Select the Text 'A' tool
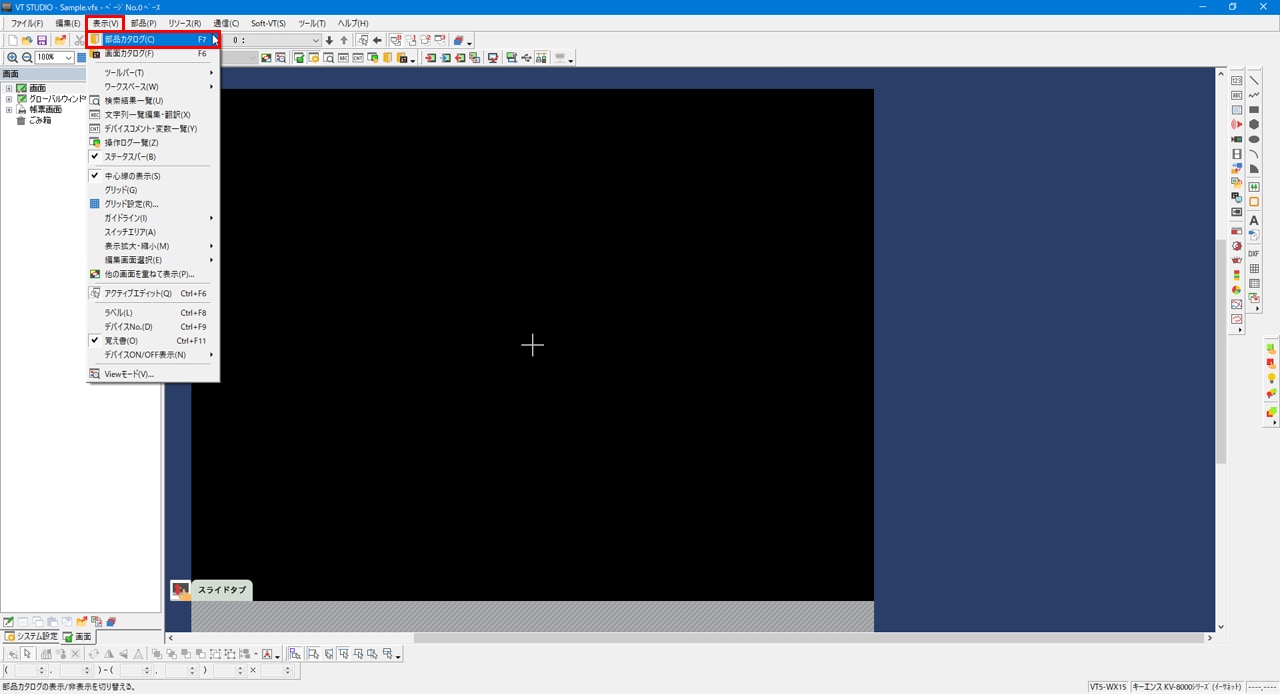Viewport: 1280px width, 694px height. [1254, 220]
